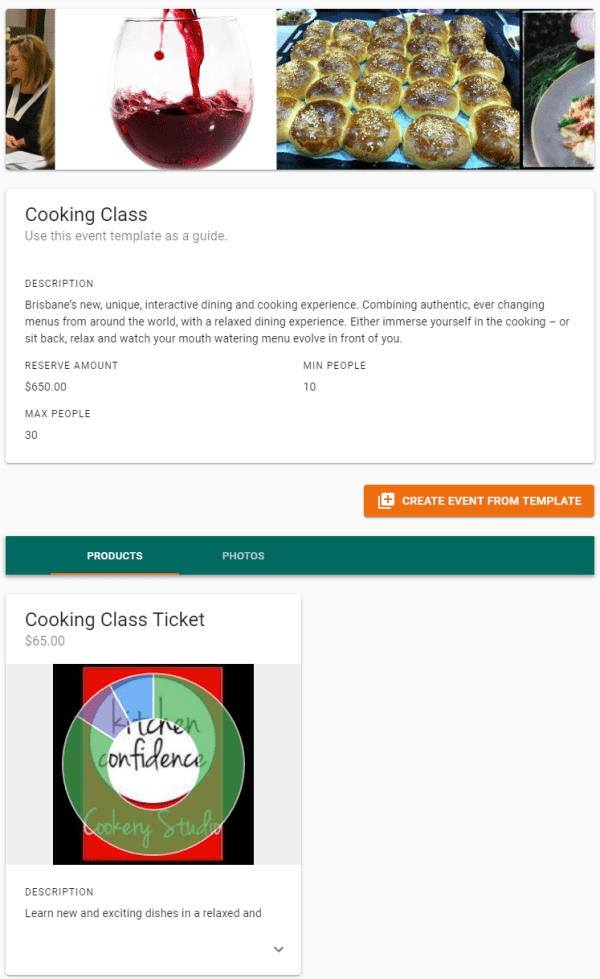View the plated dish photo at banner edge
Viewport: 600px width, 979px height.
tap(559, 89)
